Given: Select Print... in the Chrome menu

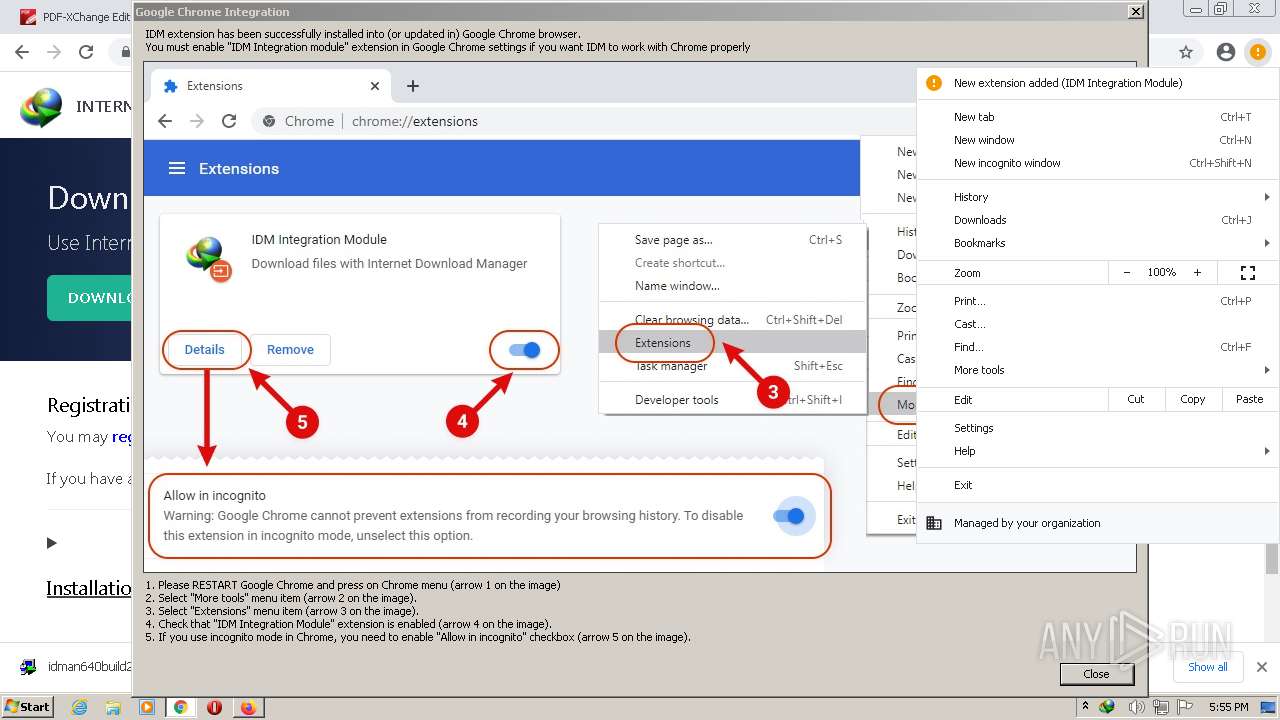Looking at the screenshot, I should (1098, 301).
